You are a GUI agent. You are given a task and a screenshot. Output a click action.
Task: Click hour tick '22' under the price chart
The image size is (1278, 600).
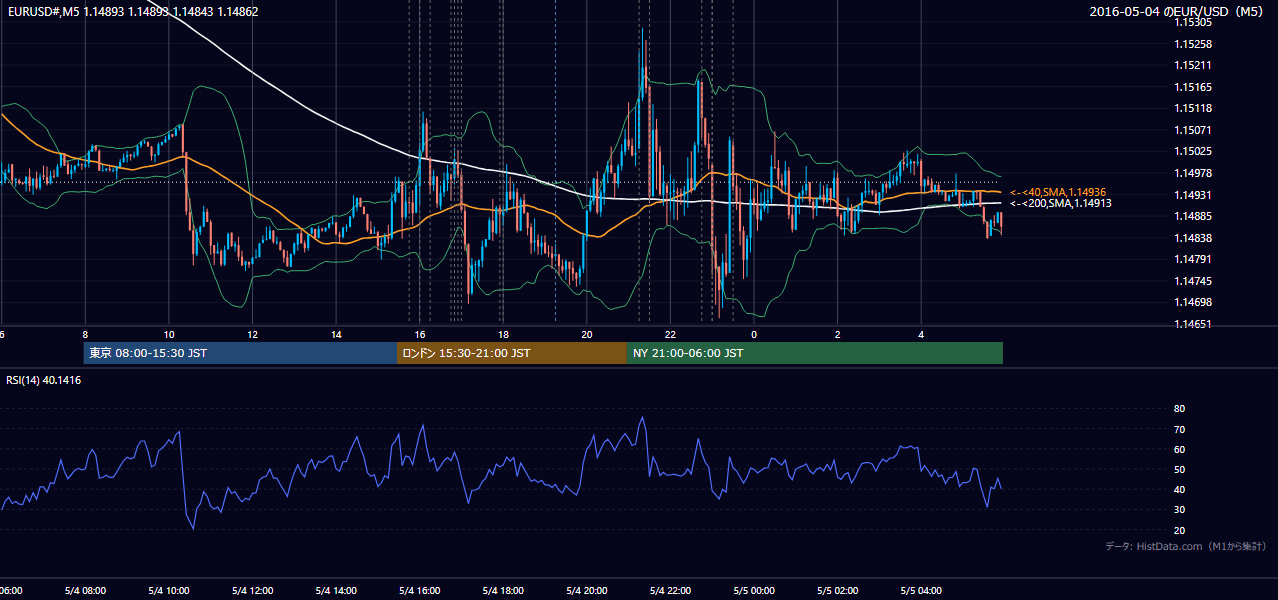[x=671, y=334]
